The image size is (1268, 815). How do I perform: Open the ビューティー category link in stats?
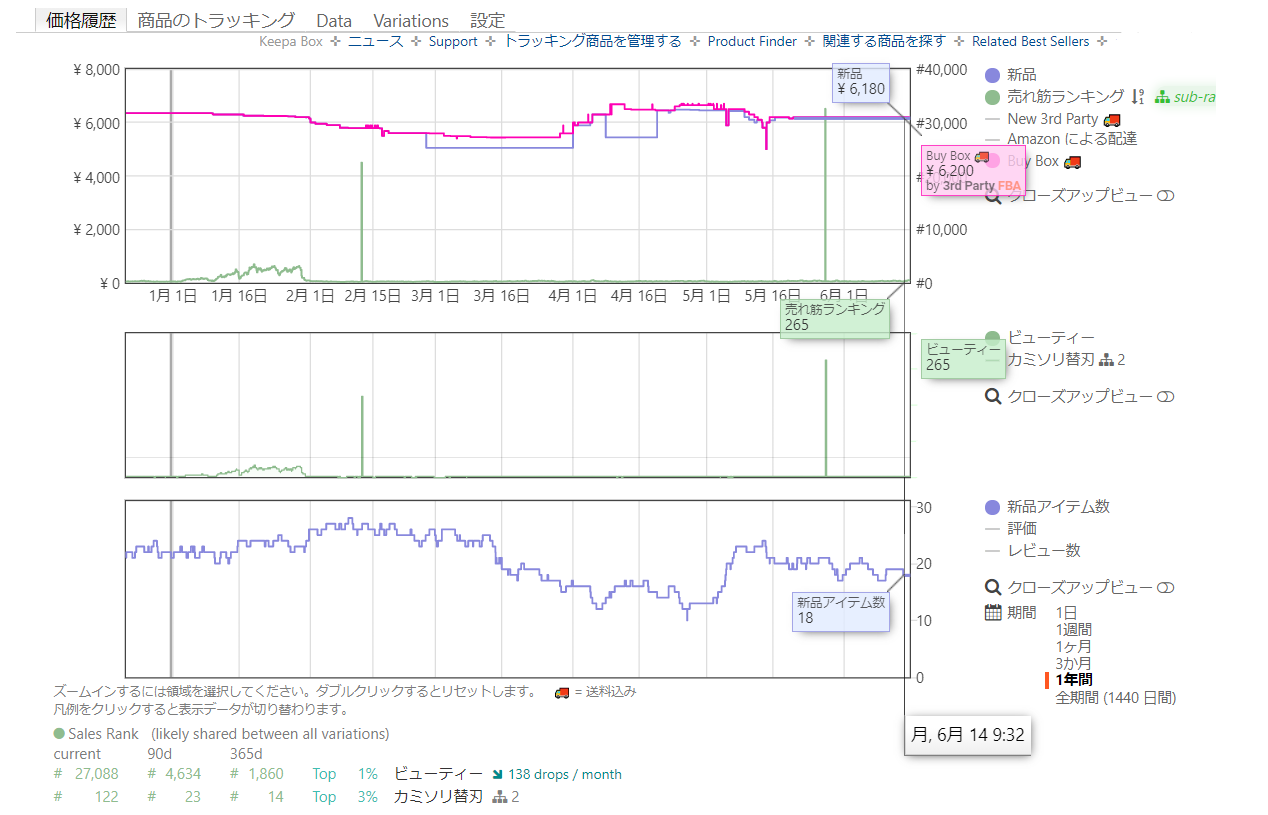pyautogui.click(x=438, y=774)
